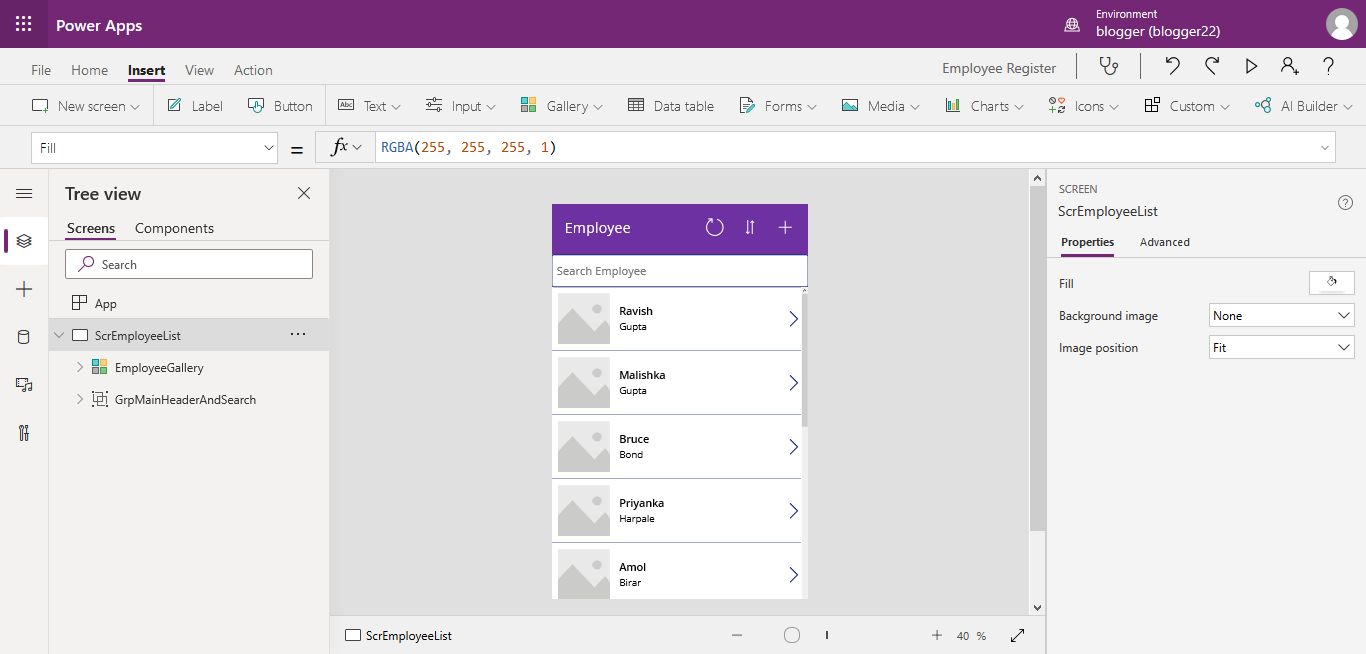Run the App checker stethoscope icon
The height and width of the screenshot is (654, 1366).
click(x=1108, y=66)
